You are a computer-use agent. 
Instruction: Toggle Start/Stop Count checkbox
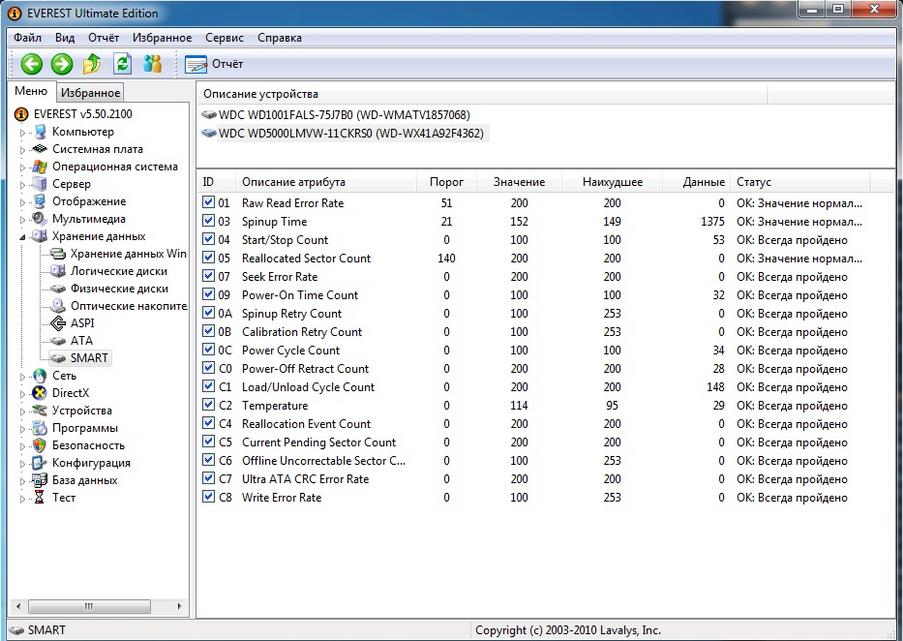(208, 240)
